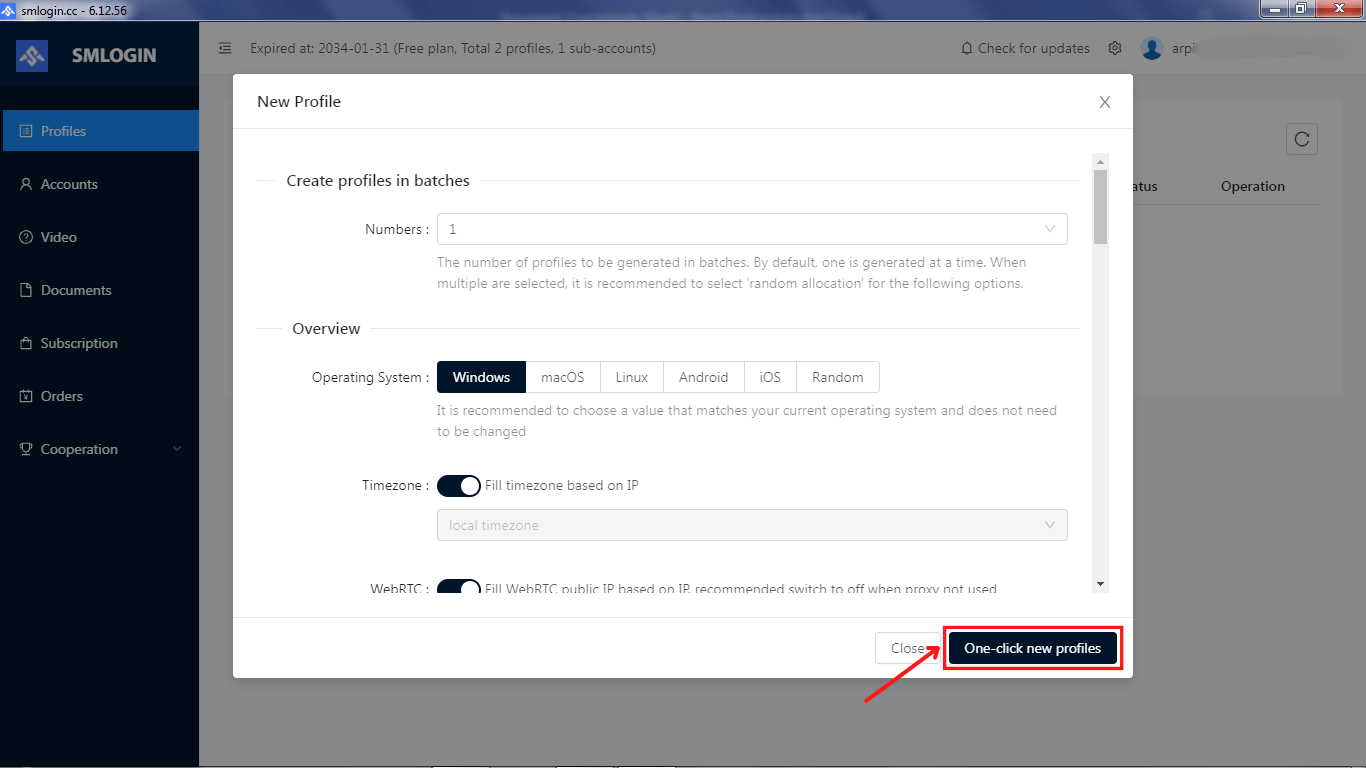Click the One-click new profiles button
This screenshot has height=768, width=1366.
(1032, 648)
